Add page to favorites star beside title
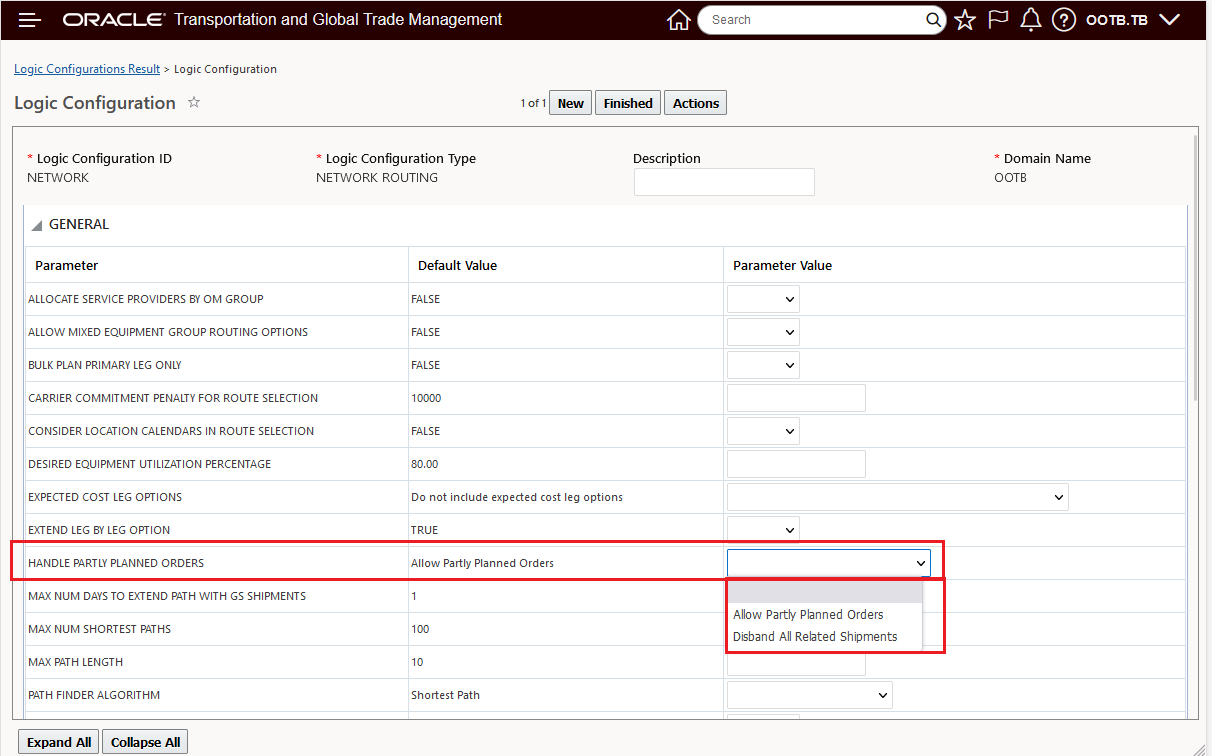Image resolution: width=1212 pixels, height=756 pixels. [194, 102]
